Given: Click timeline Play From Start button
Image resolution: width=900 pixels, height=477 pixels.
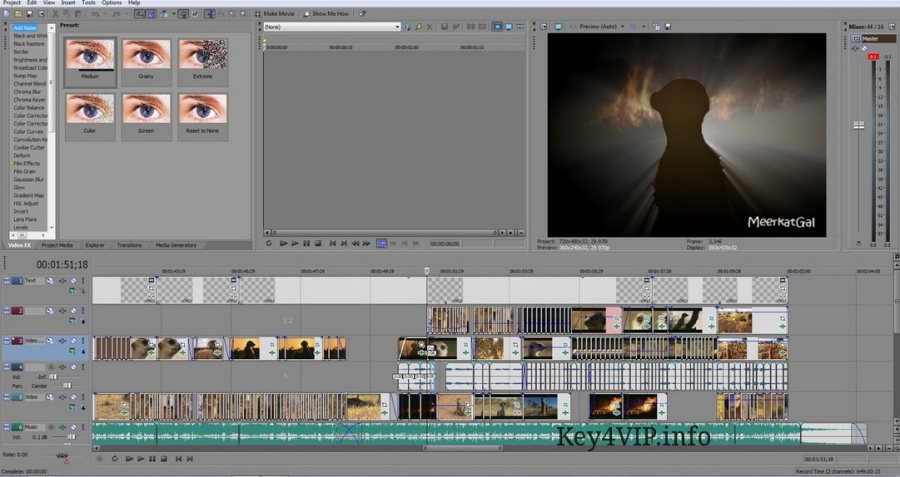Looking at the screenshot, I should [x=129, y=459].
